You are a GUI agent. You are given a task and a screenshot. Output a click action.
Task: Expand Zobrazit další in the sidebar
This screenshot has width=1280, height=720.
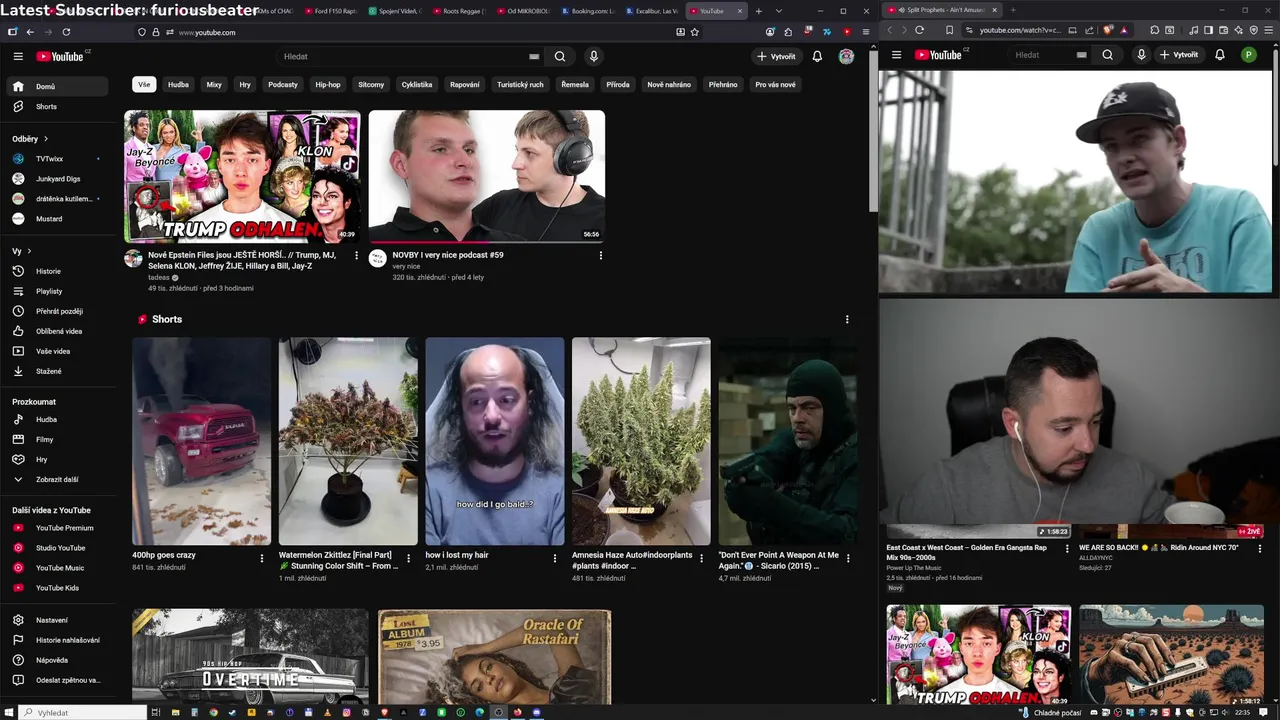[60, 480]
